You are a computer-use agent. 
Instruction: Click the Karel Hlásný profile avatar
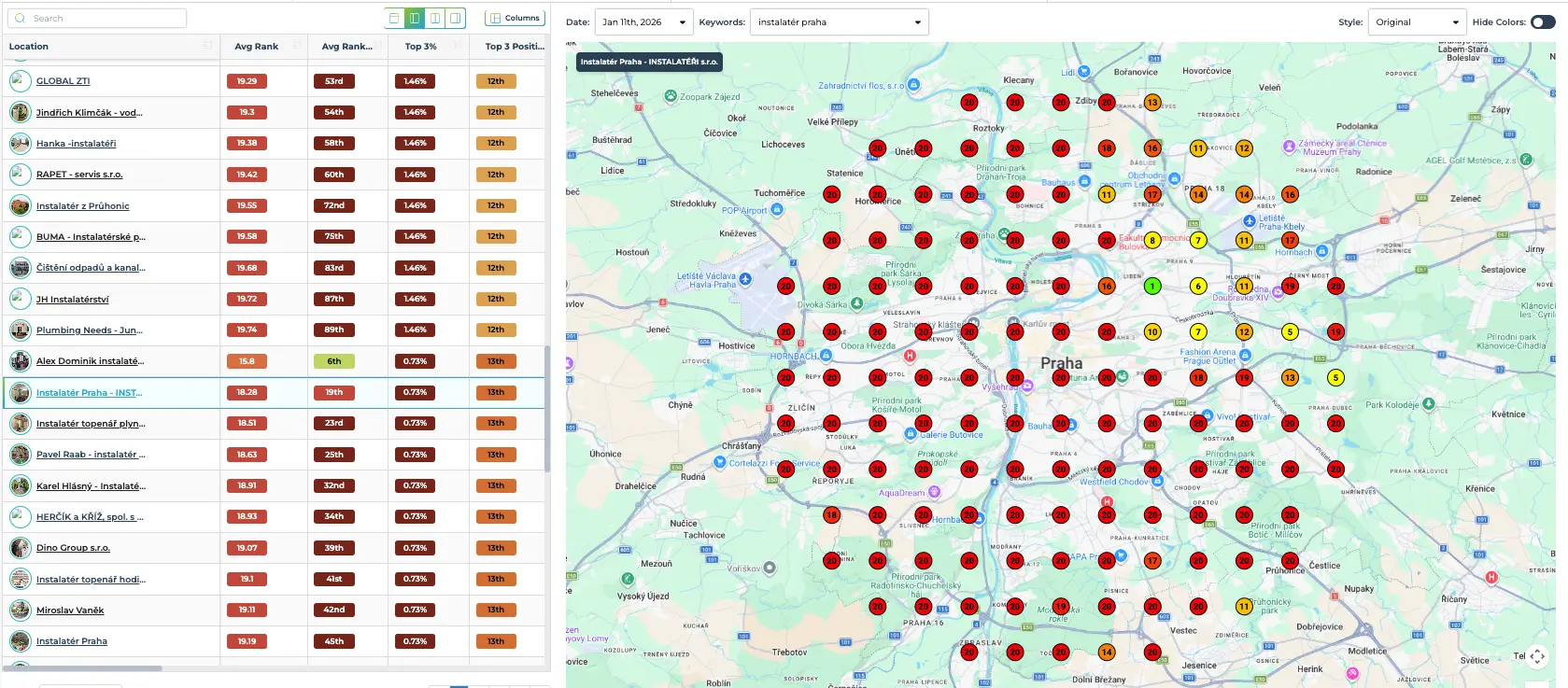coord(20,485)
